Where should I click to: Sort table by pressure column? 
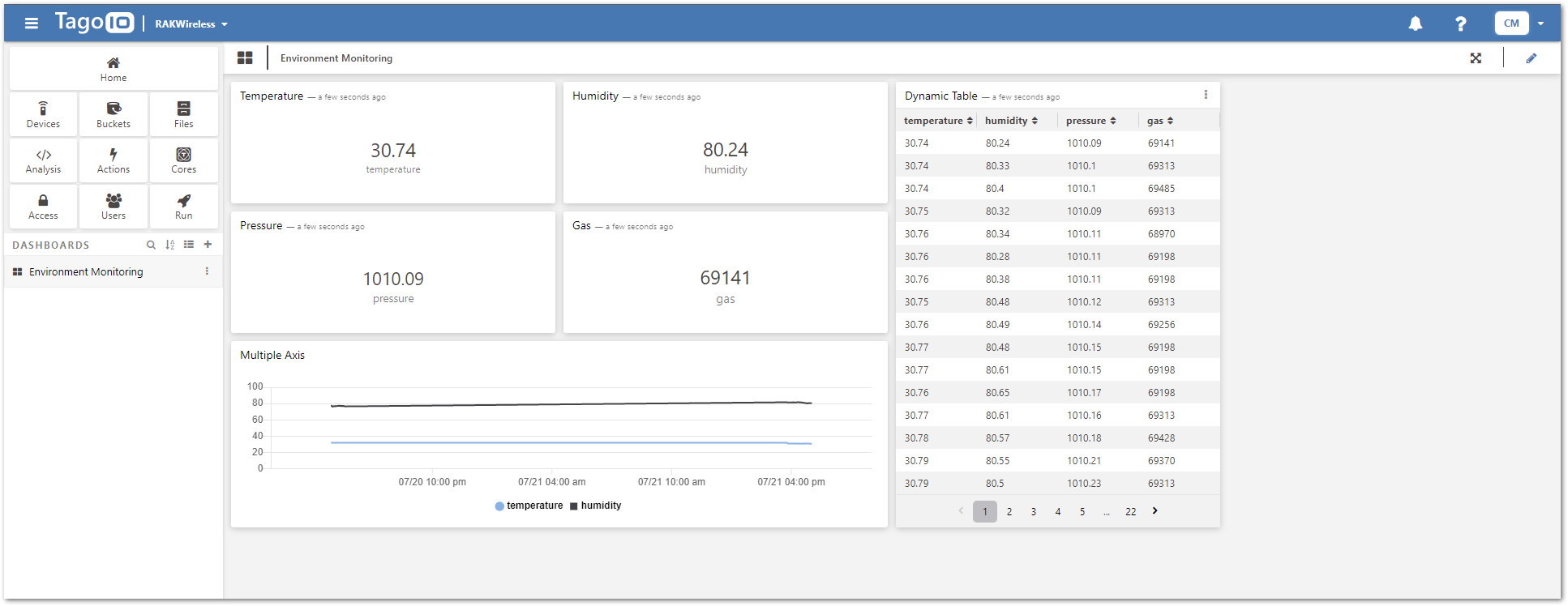click(x=1090, y=121)
